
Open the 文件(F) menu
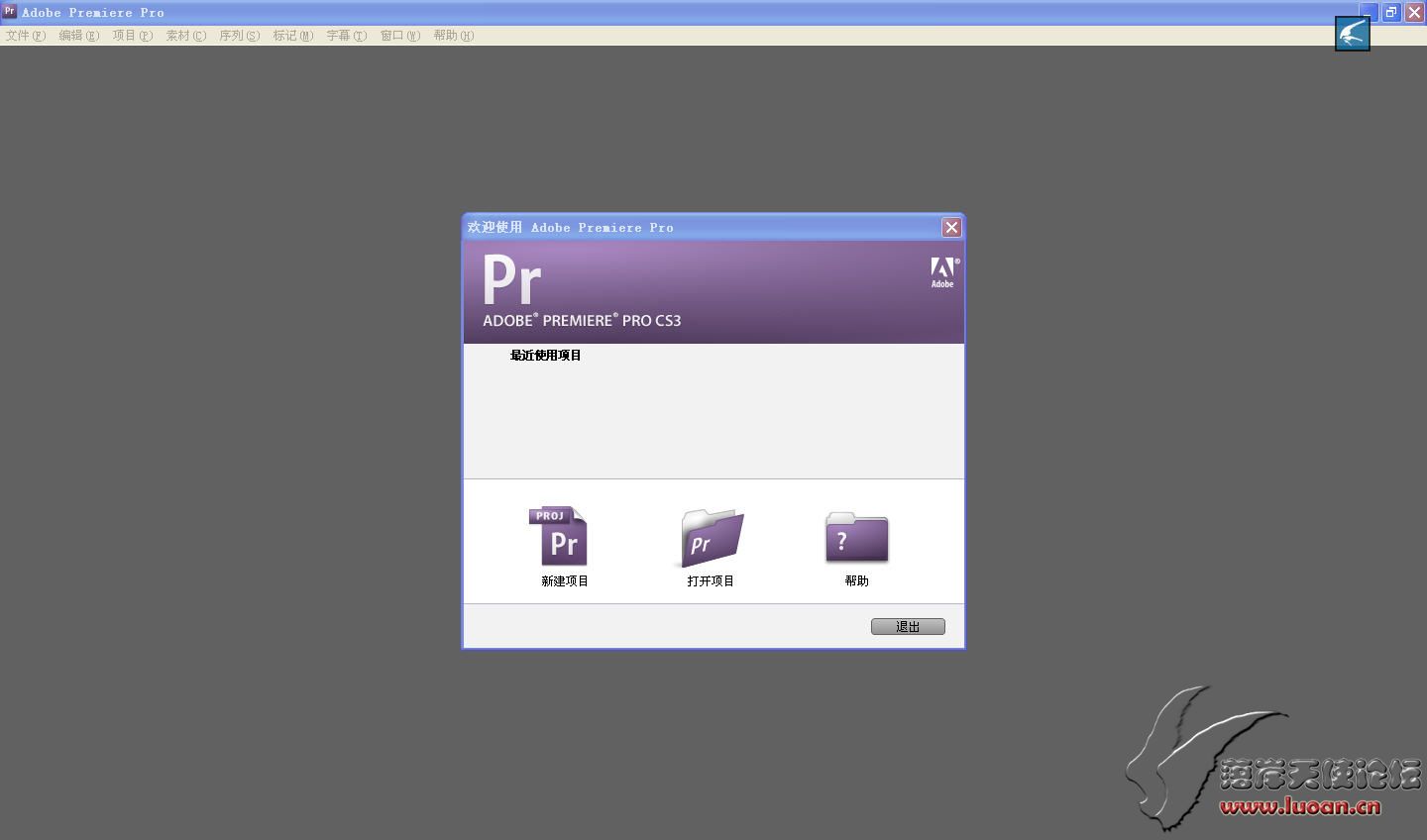pyautogui.click(x=26, y=36)
